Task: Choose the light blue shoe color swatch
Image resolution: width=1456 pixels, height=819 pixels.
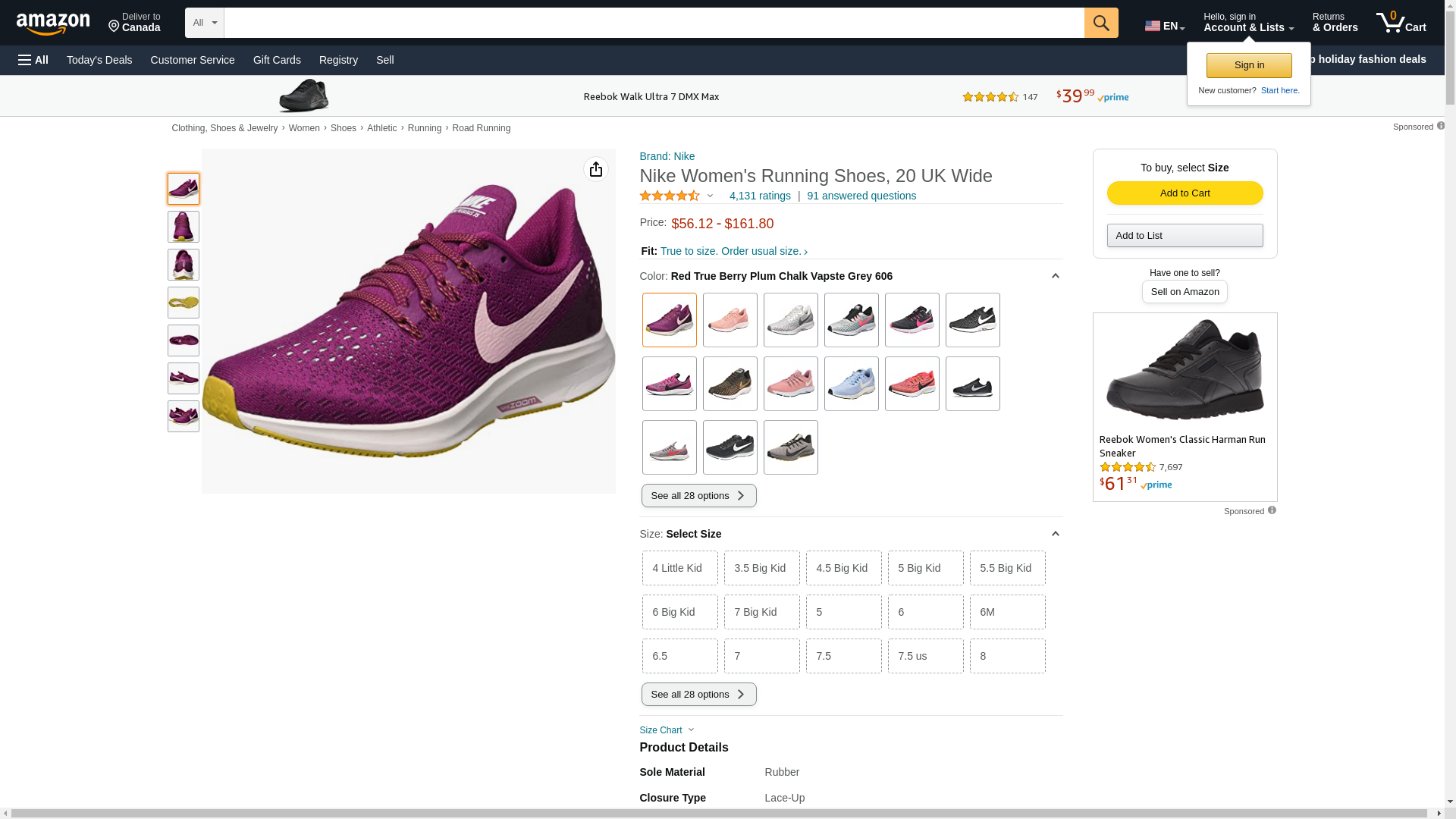Action: tap(851, 384)
